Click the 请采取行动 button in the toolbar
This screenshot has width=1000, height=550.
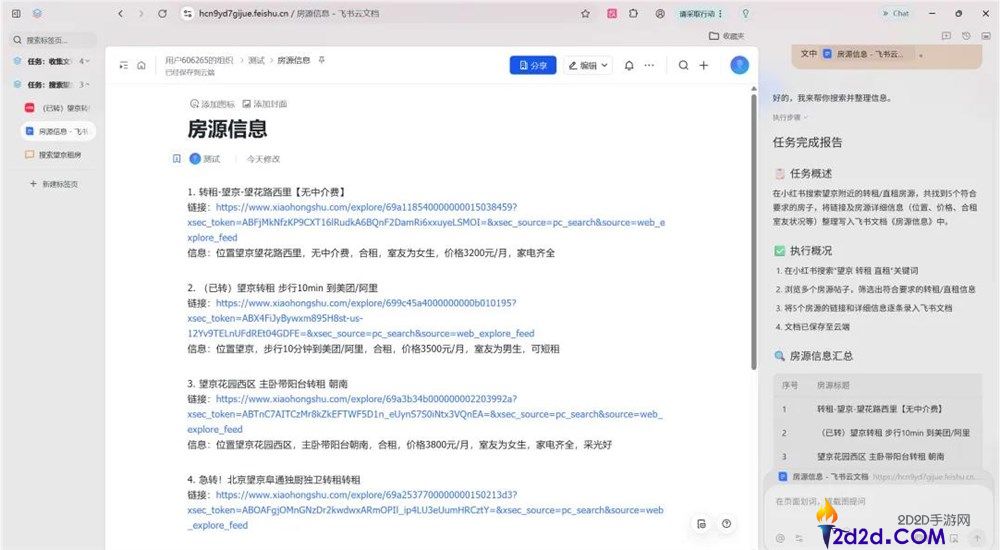click(701, 13)
